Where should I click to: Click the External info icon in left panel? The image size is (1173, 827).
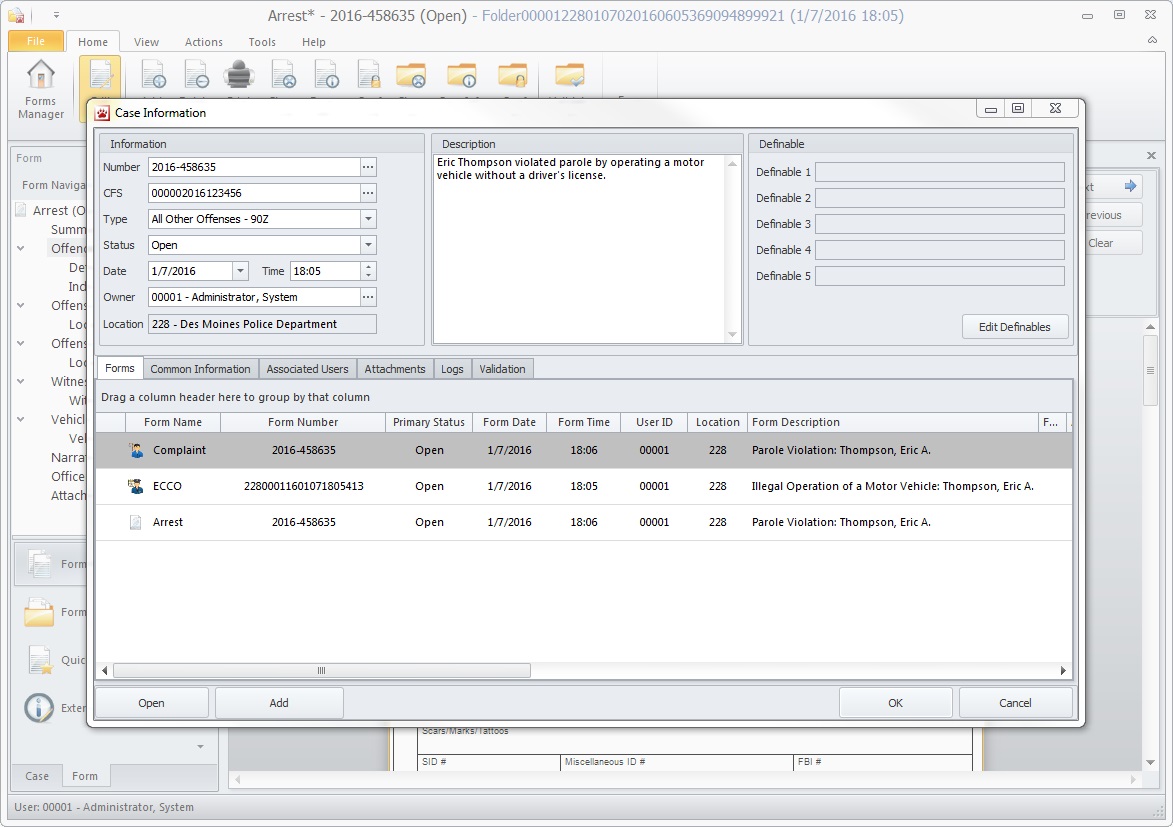pos(39,707)
